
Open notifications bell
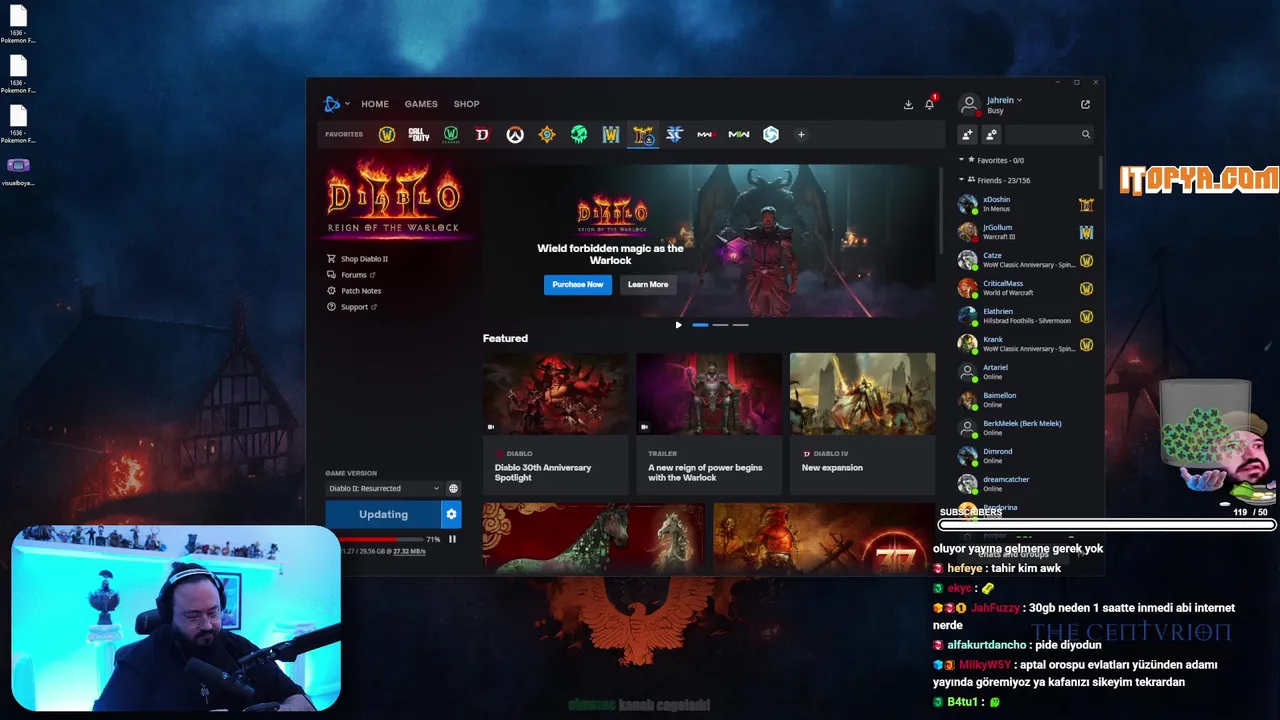929,104
